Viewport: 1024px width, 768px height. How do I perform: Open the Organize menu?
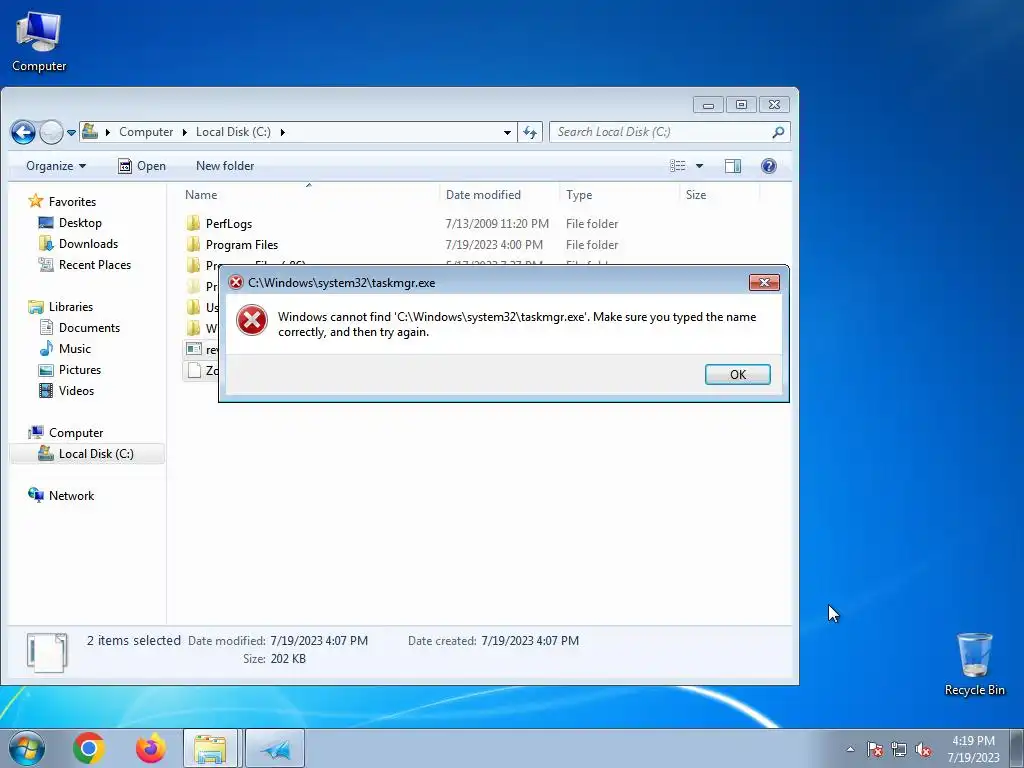pos(56,166)
